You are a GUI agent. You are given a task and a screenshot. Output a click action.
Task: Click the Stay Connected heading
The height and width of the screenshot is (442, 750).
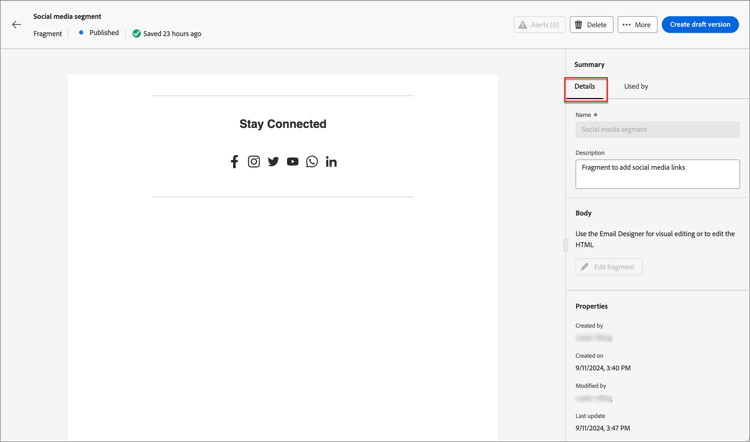click(x=283, y=124)
